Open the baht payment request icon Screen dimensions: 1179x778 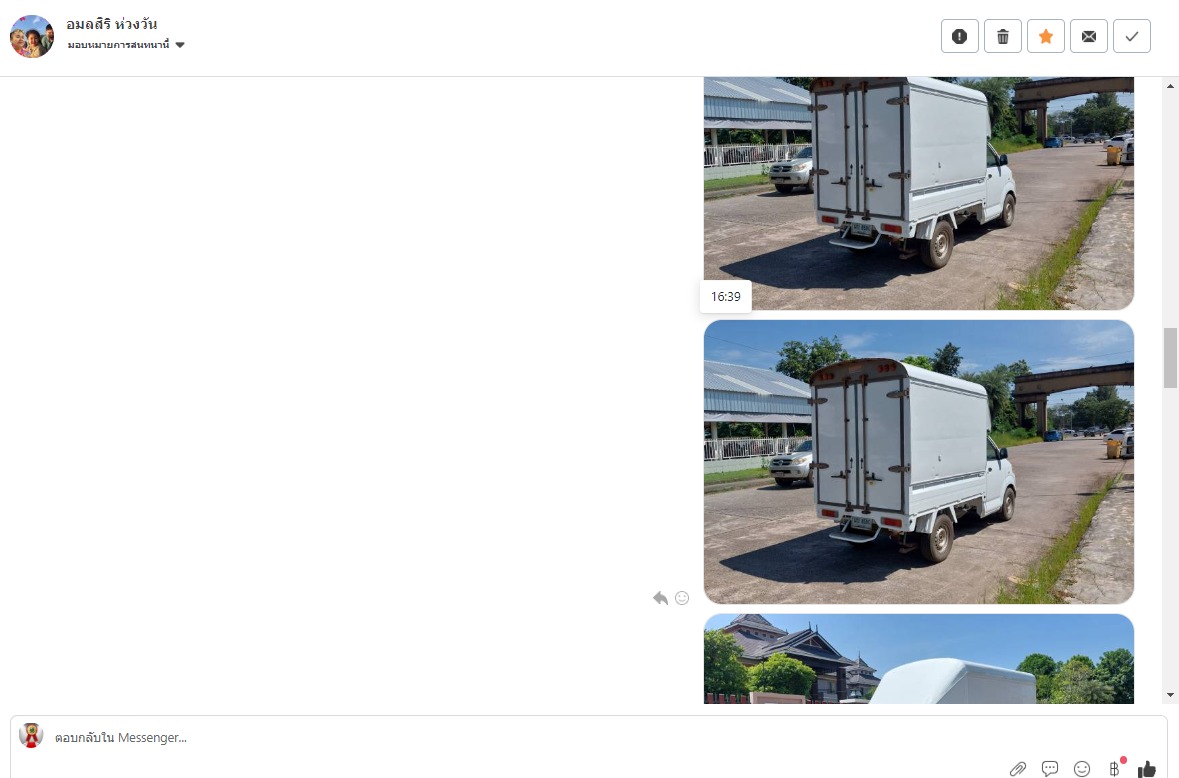[x=1114, y=768]
